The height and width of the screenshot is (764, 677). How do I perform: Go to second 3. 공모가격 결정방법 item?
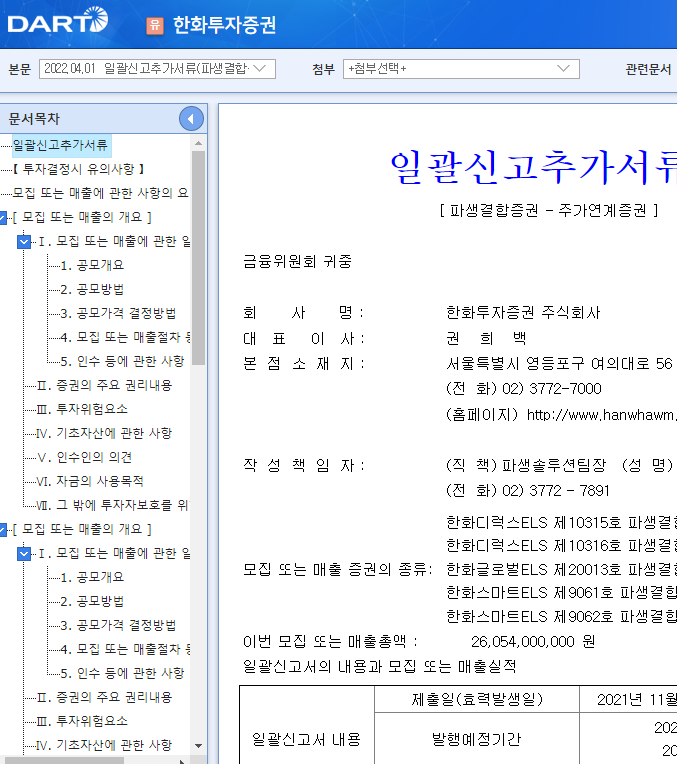click(x=118, y=625)
